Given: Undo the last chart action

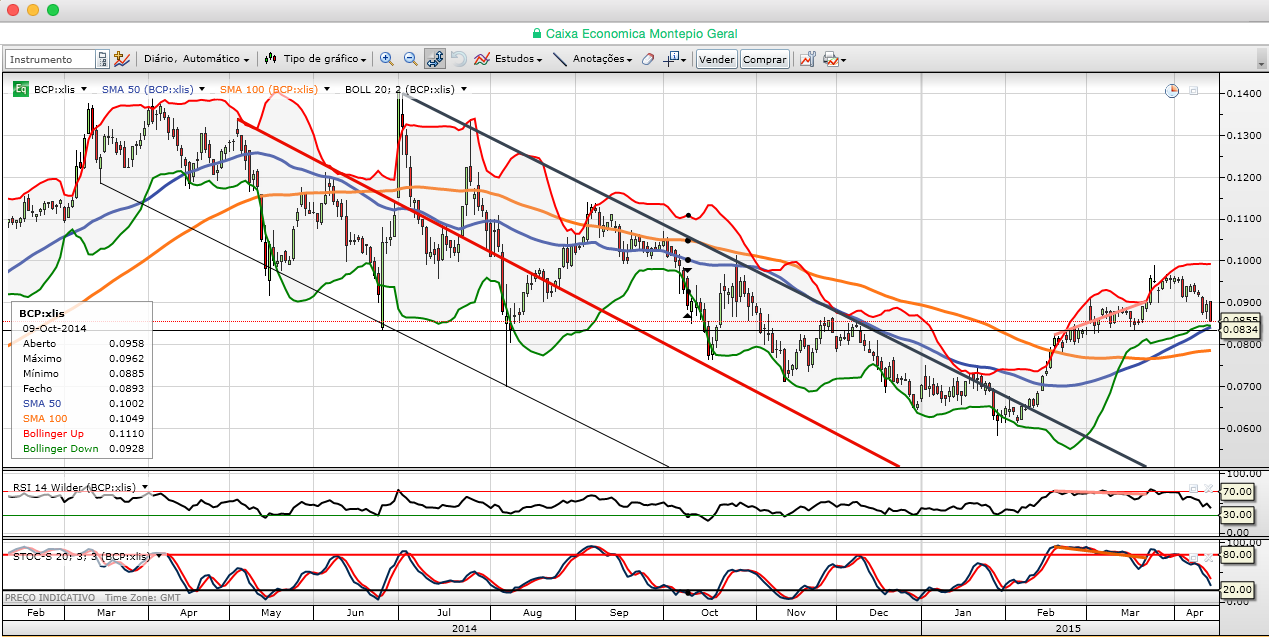Looking at the screenshot, I should (459, 59).
